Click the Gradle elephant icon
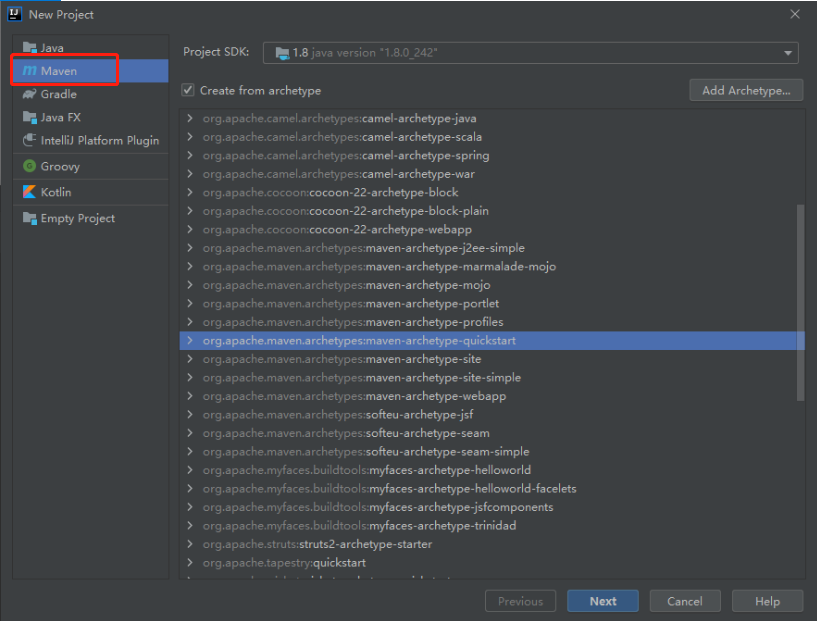Viewport: 817px width, 621px height. coord(29,94)
